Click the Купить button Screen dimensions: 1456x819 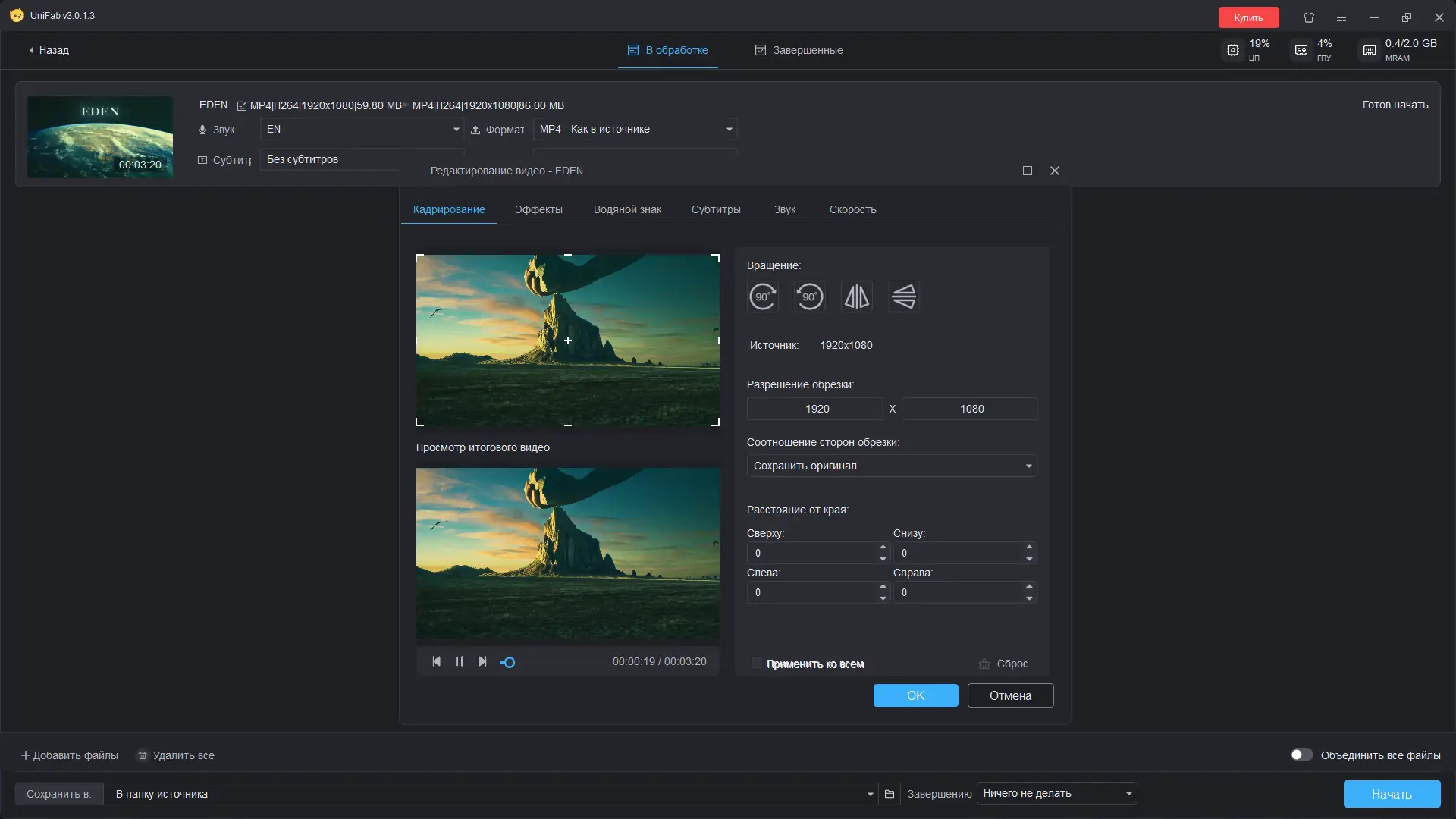1248,17
